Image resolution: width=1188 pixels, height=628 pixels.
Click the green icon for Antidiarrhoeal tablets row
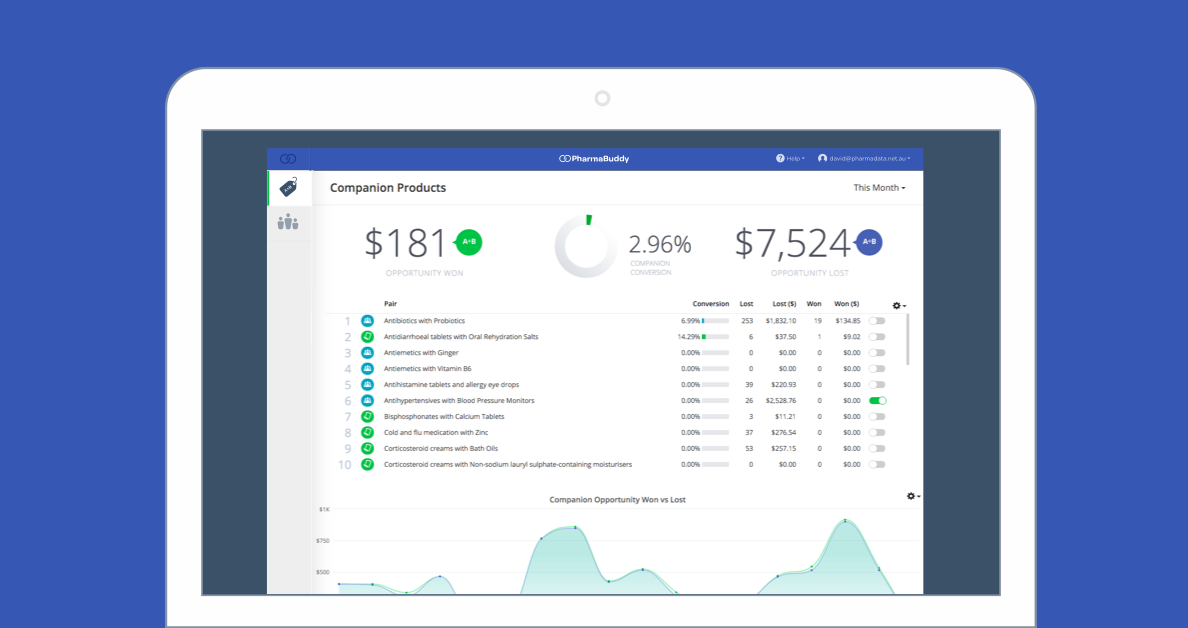pyautogui.click(x=367, y=337)
